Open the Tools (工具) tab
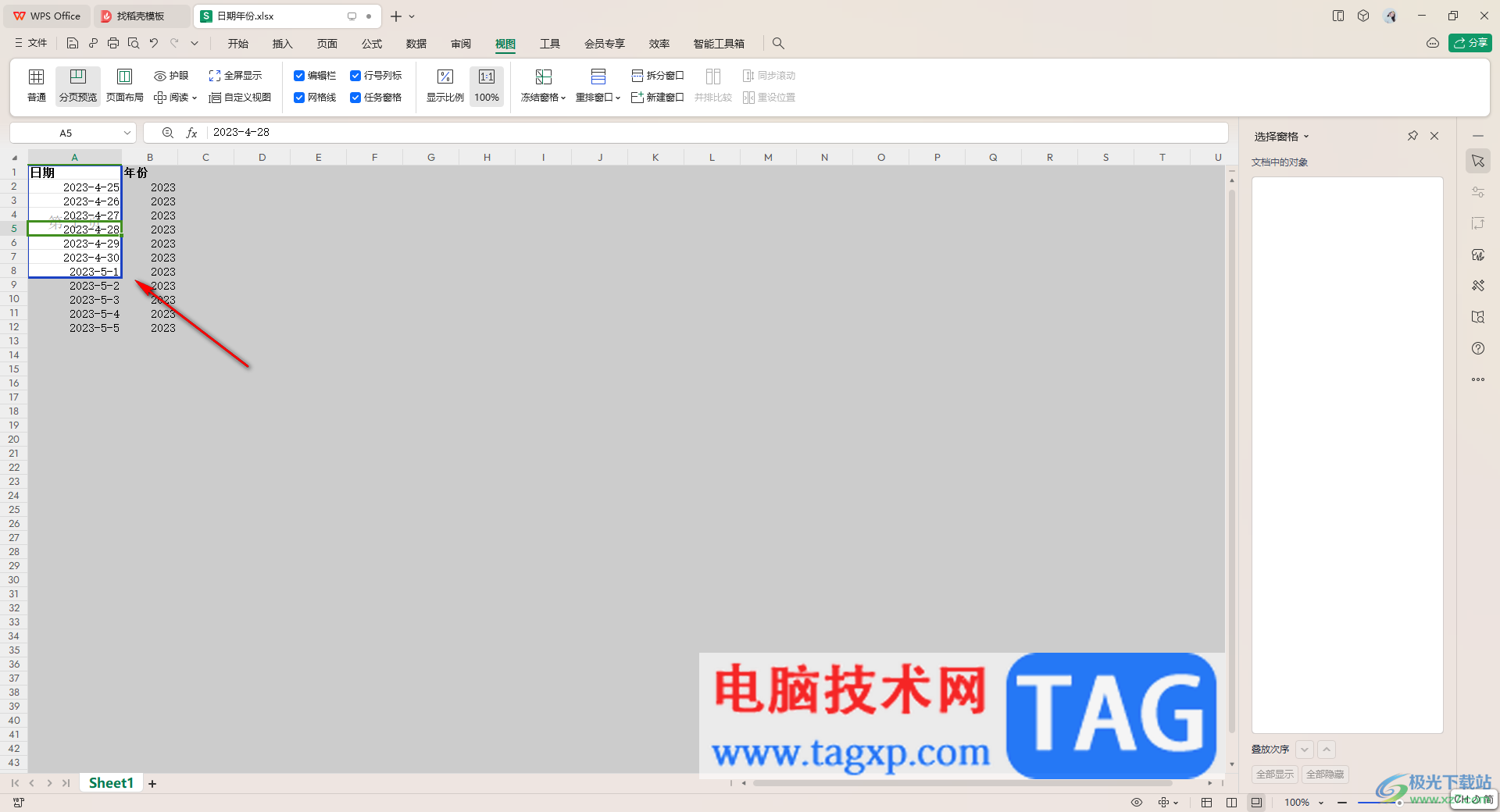The height and width of the screenshot is (812, 1500). point(550,44)
